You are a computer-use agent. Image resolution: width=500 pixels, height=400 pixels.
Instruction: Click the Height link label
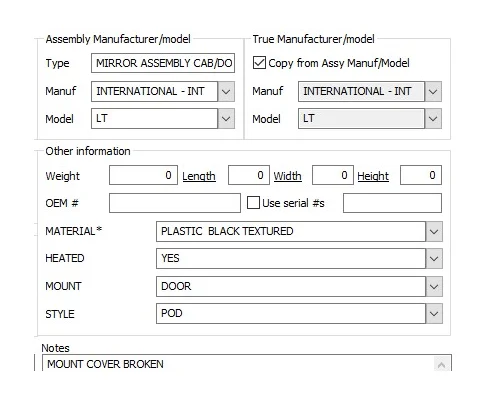click(373, 176)
